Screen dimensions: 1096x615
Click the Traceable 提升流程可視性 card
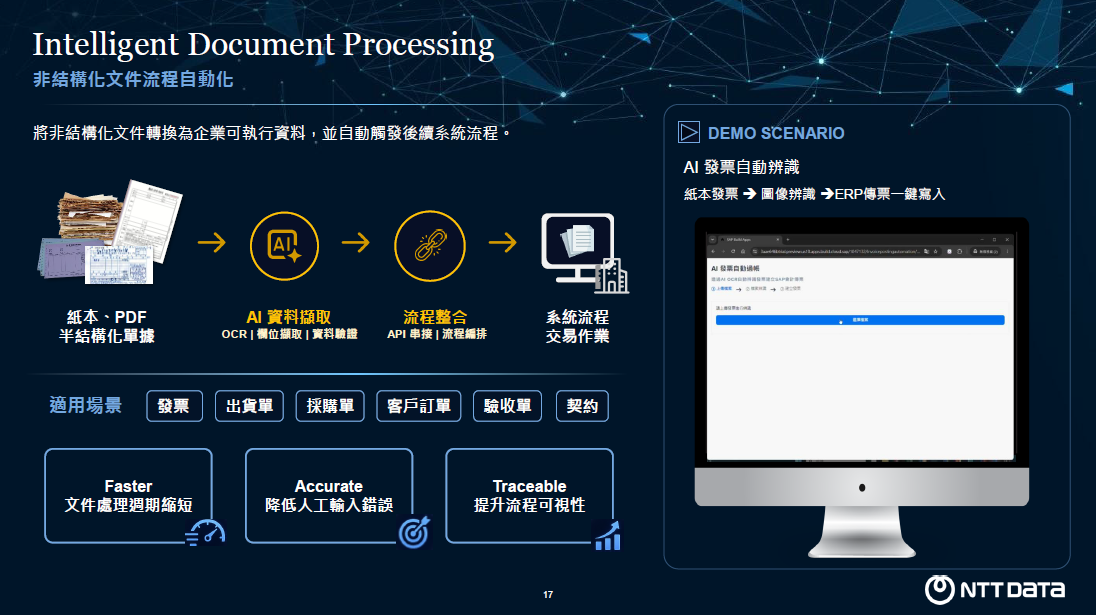529,495
